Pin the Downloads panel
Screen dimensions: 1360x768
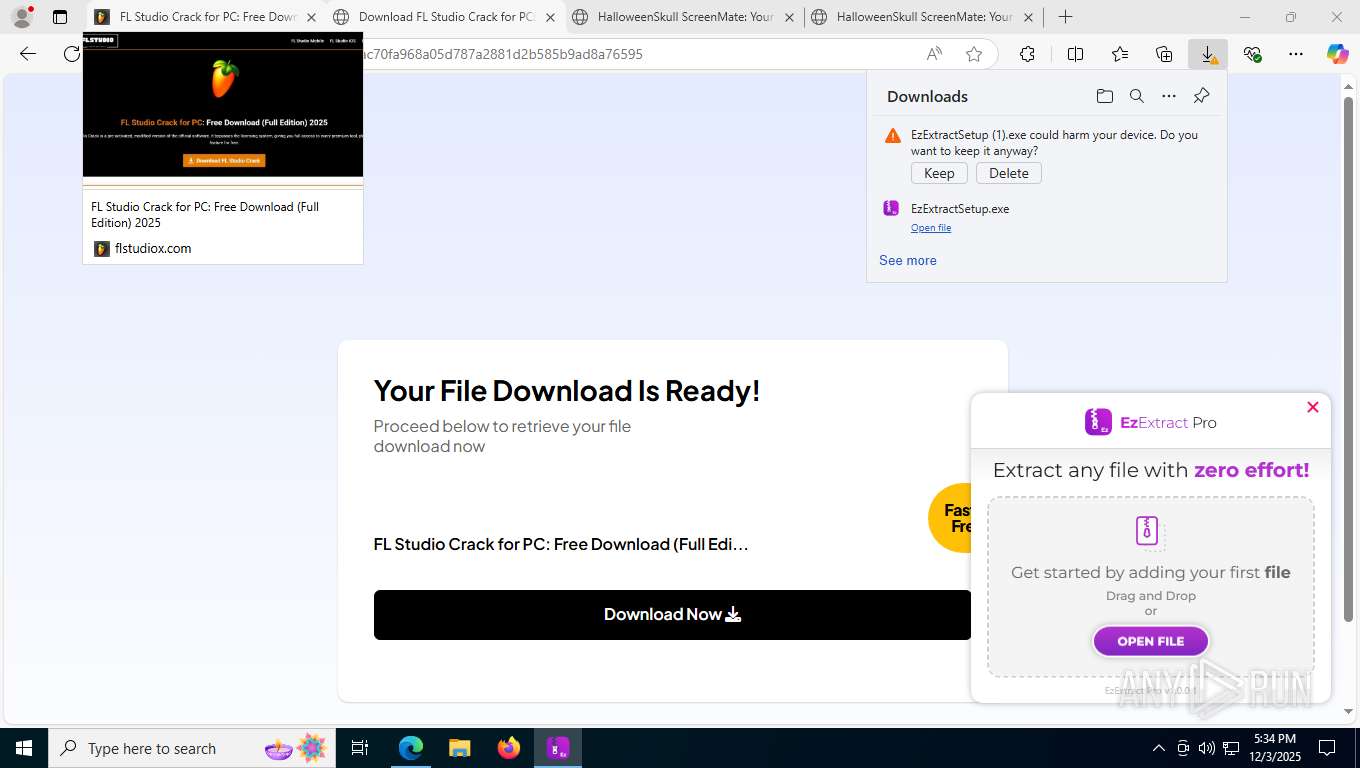coord(1202,96)
